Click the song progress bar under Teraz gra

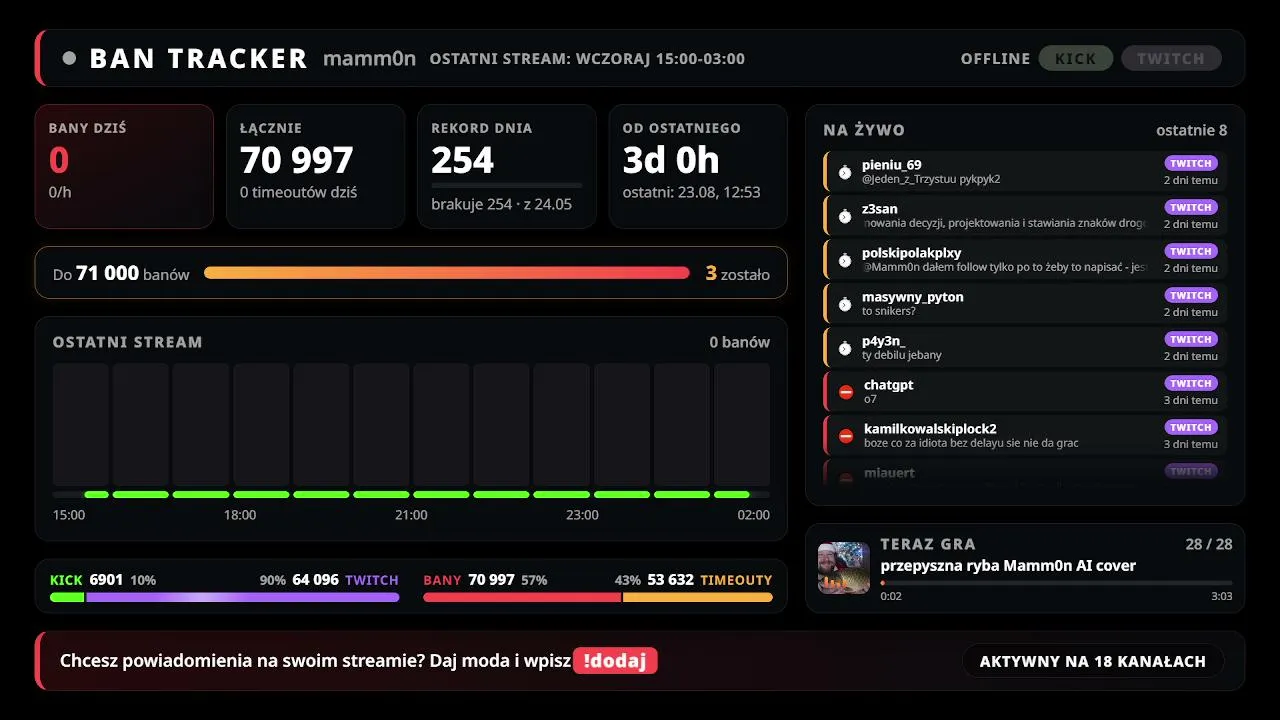pos(1056,582)
